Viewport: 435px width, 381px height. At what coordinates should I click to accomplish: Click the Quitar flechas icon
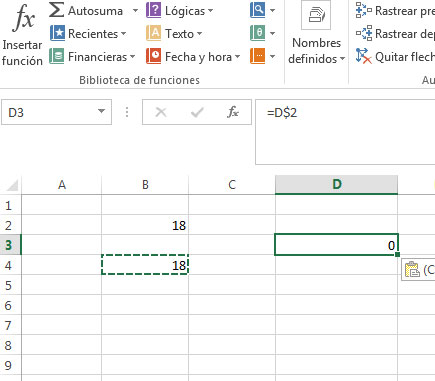pyautogui.click(x=364, y=56)
